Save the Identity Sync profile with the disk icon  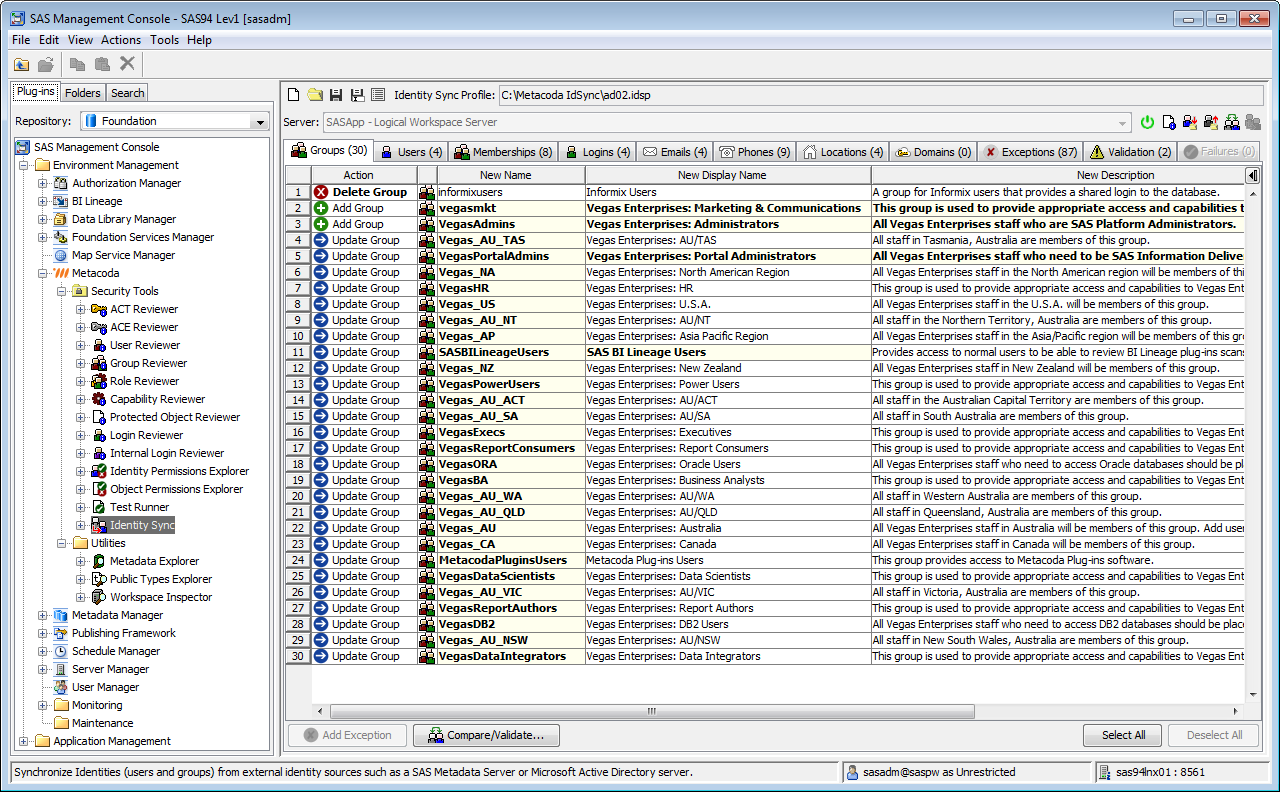click(x=336, y=95)
